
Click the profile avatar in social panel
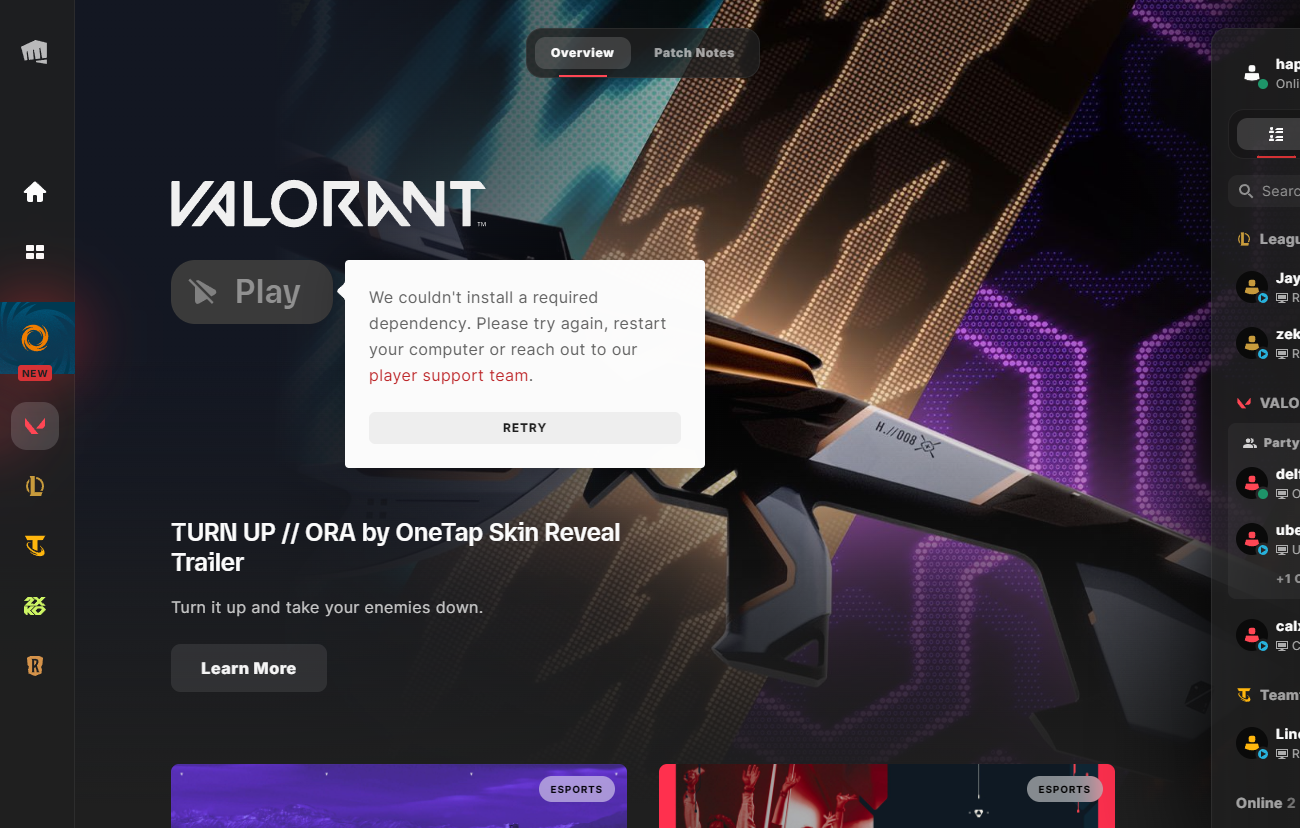pos(1252,73)
